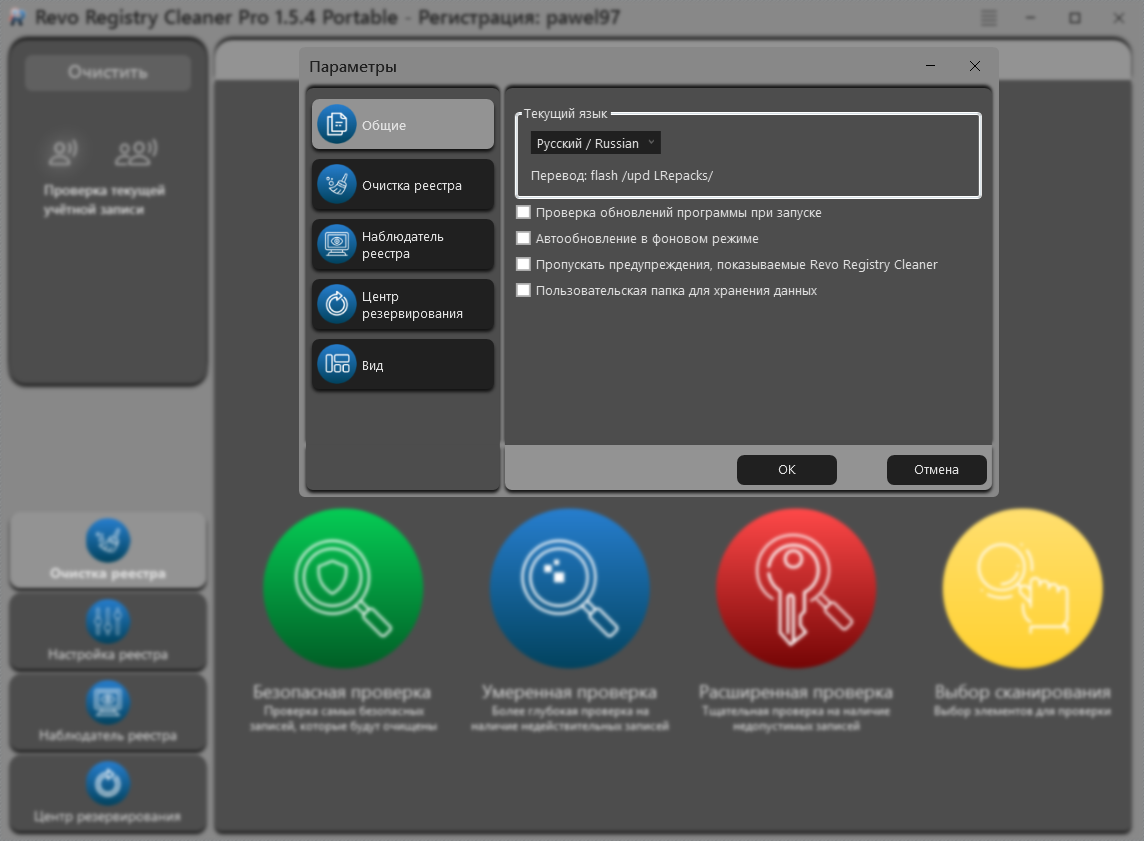Open Центр резервирования in the main sidebar
This screenshot has height=841, width=1144.
108,793
